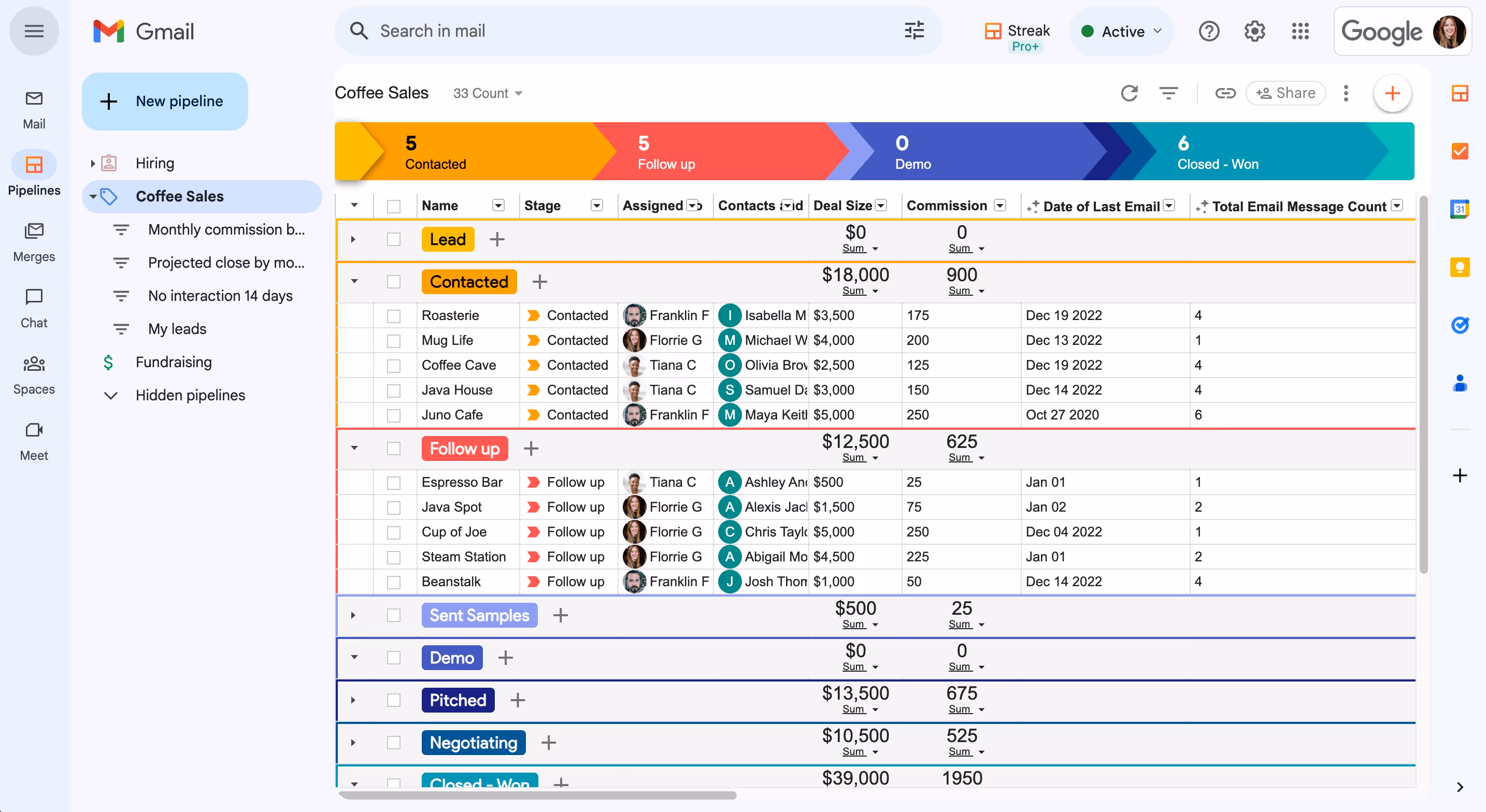
Task: Click the orange add box button
Action: click(1392, 93)
